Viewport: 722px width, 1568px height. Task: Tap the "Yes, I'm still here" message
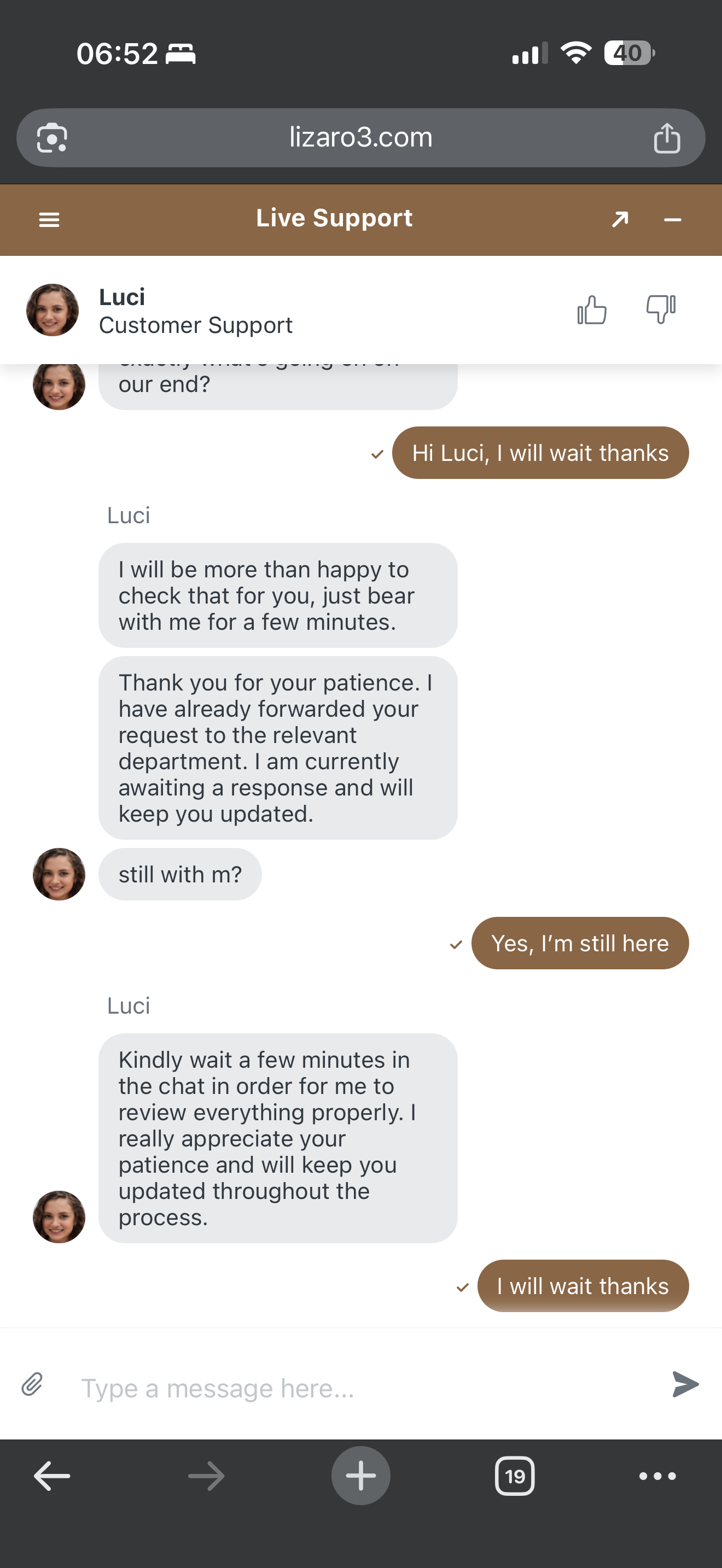[x=580, y=943]
